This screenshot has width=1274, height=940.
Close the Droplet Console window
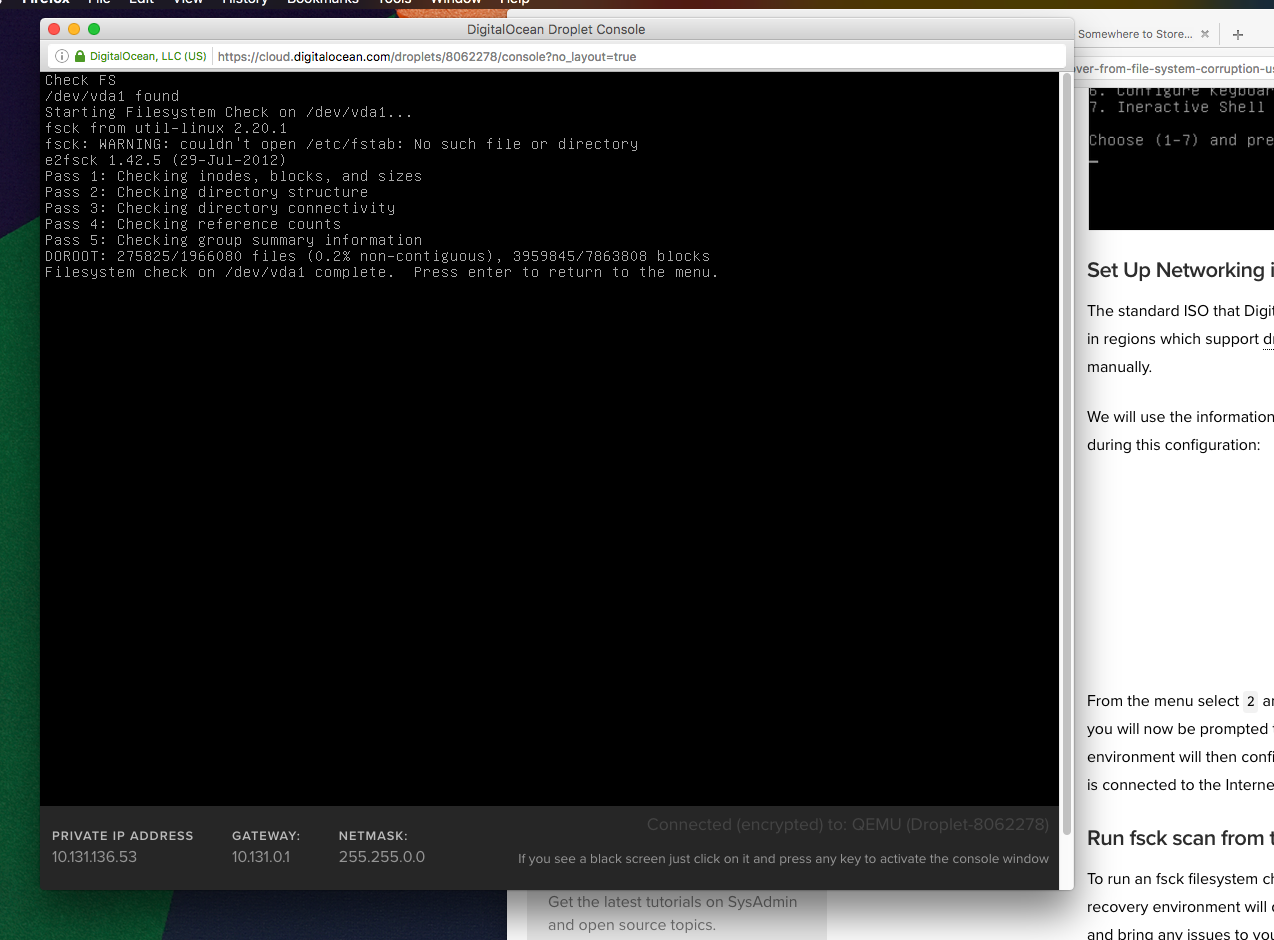point(54,29)
